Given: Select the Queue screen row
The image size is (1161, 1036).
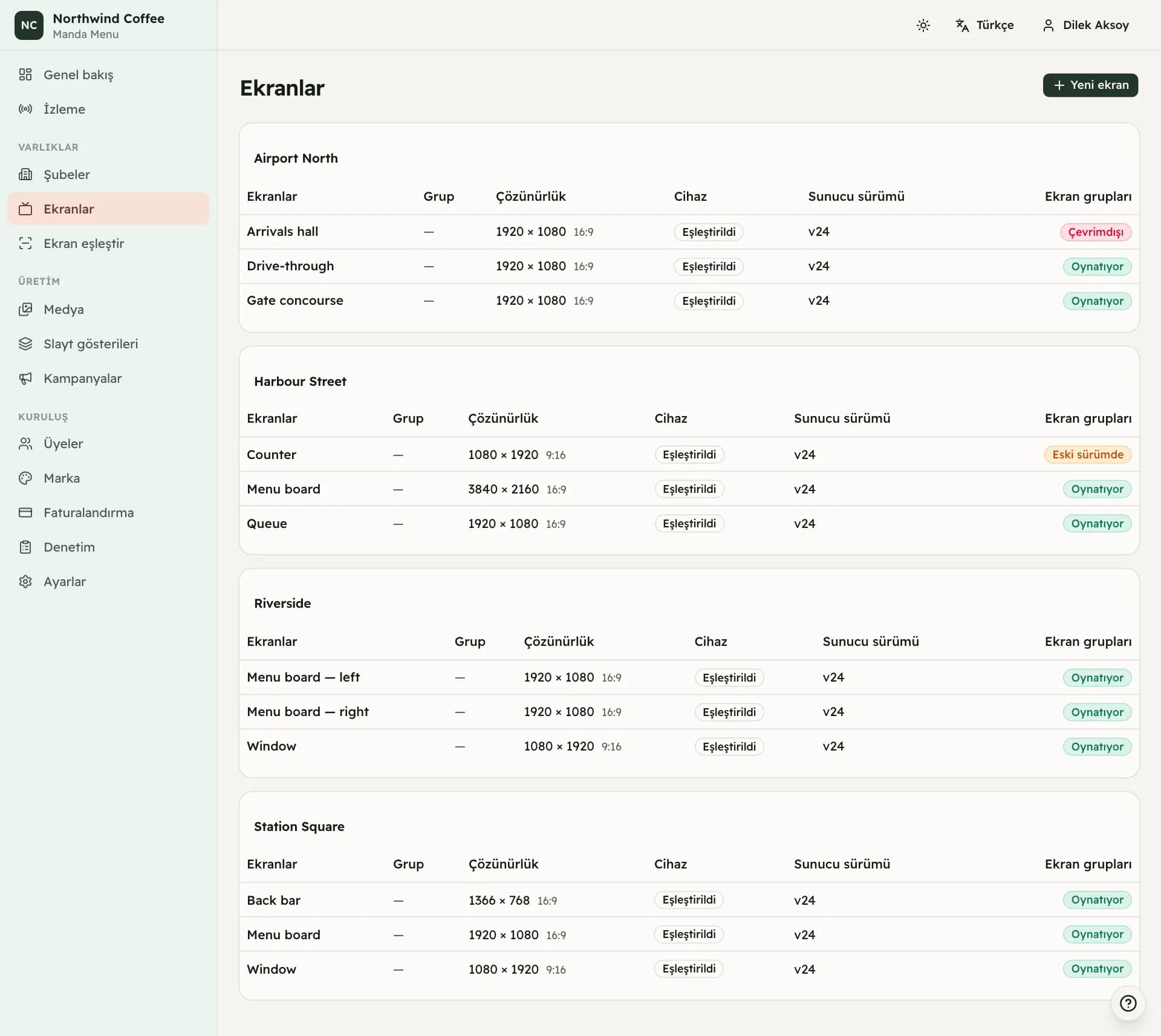Looking at the screenshot, I should [x=689, y=523].
